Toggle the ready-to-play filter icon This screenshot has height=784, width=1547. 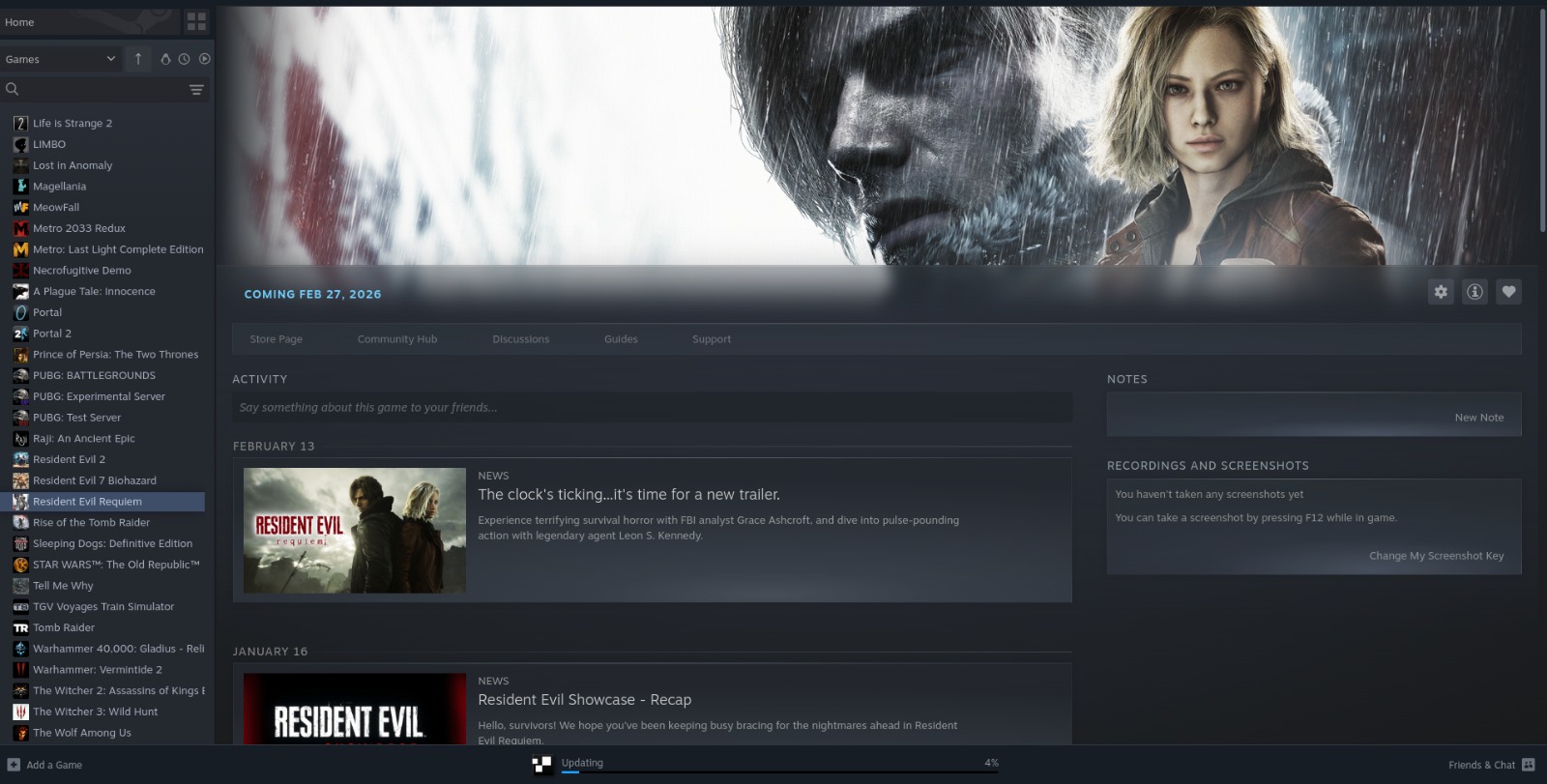coord(204,59)
